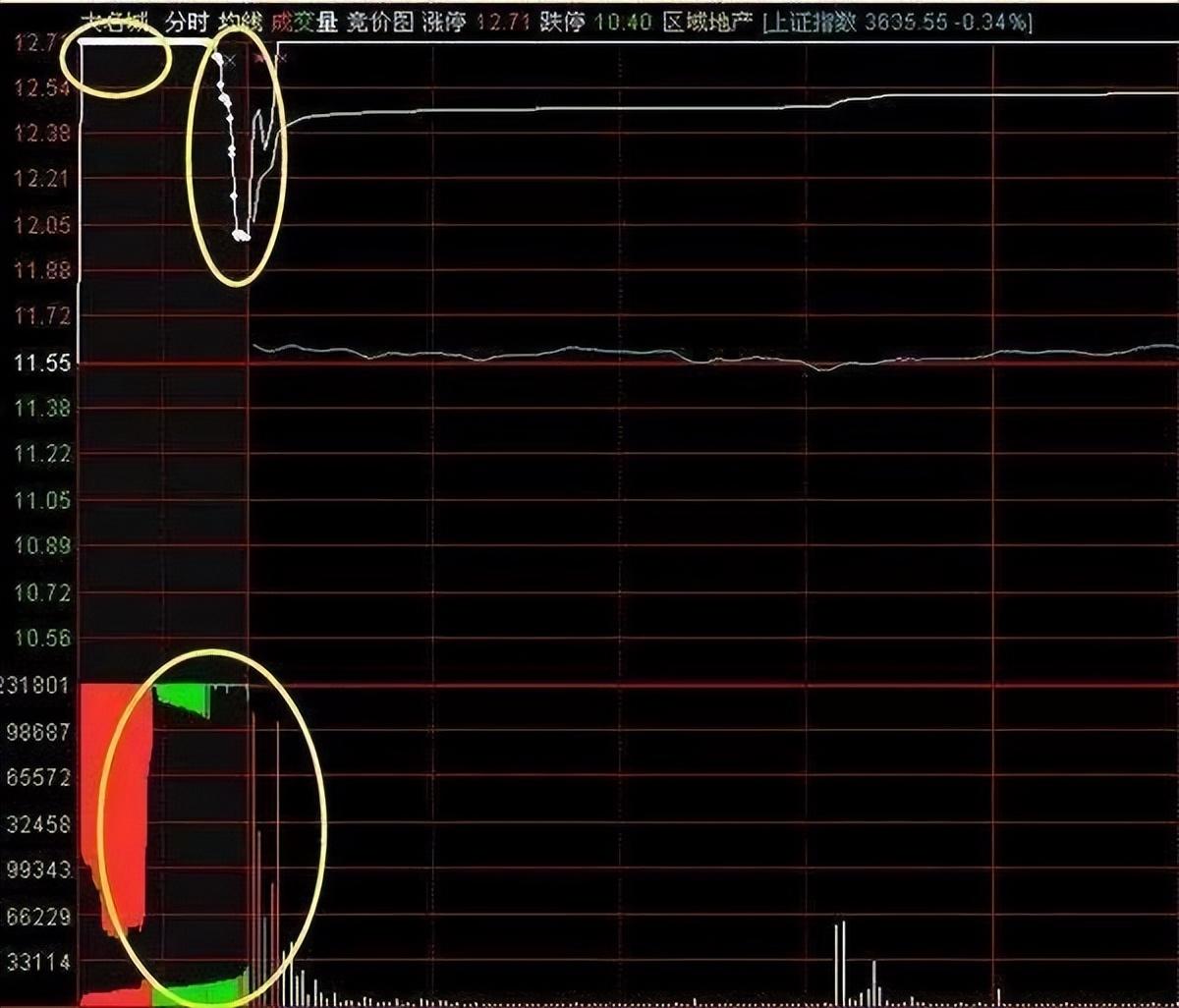Toggle the 均线 average line label
The height and width of the screenshot is (1008, 1179).
[240, 22]
